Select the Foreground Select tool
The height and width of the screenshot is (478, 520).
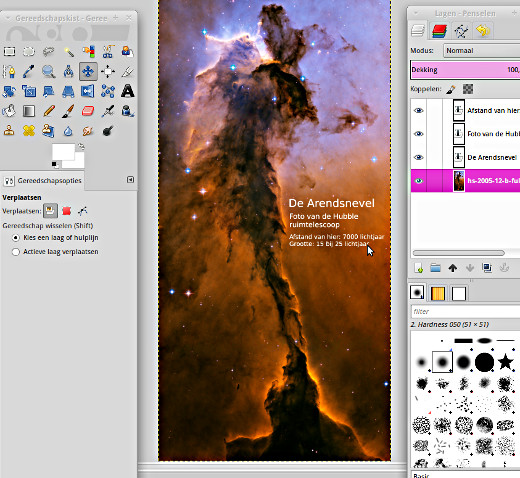[128, 52]
